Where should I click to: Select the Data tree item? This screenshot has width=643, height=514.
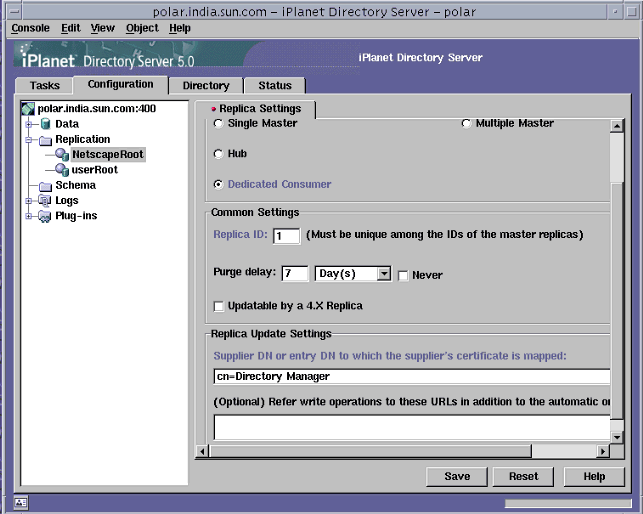tap(67, 124)
